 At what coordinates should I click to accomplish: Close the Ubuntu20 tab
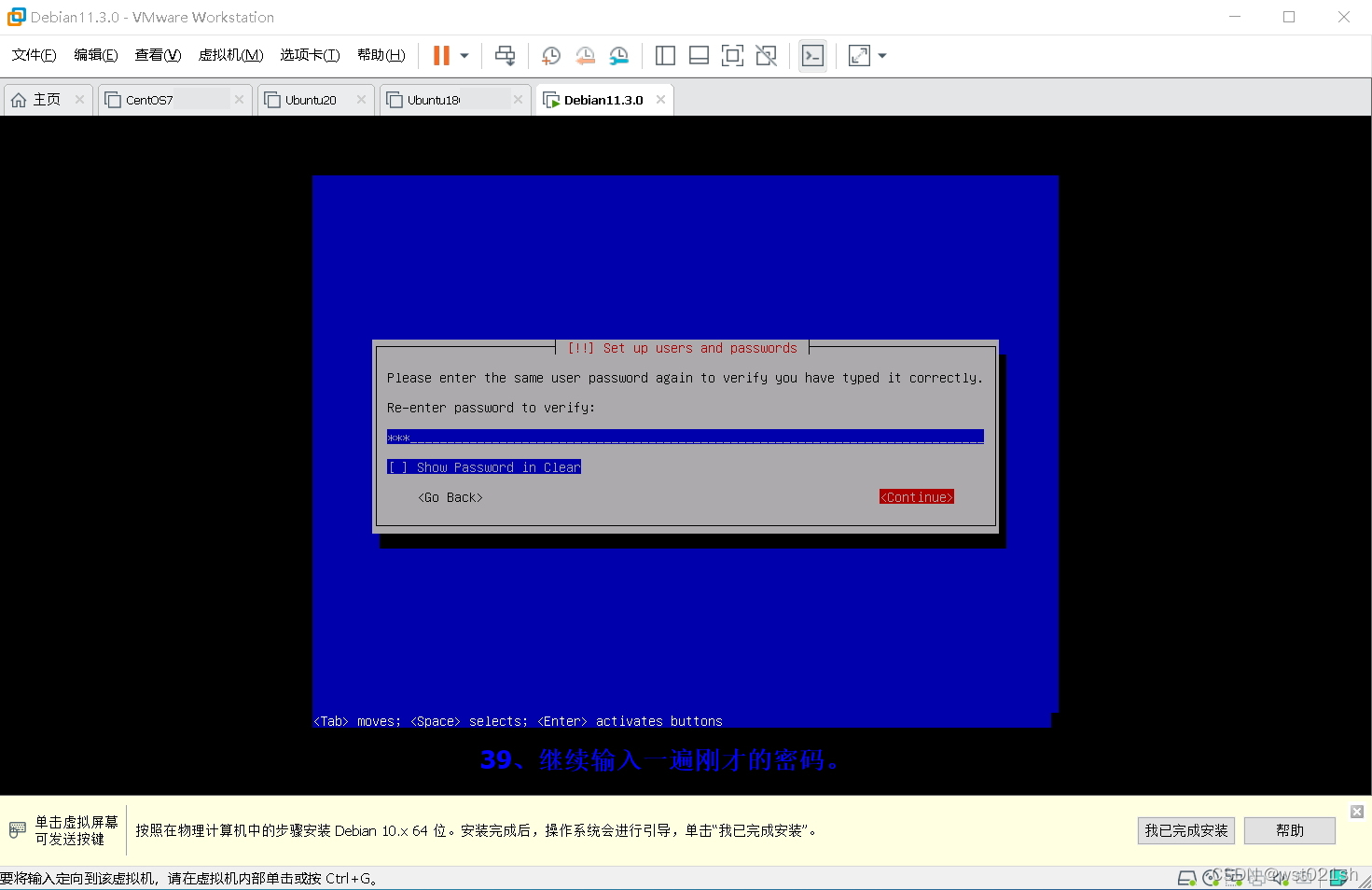361,100
